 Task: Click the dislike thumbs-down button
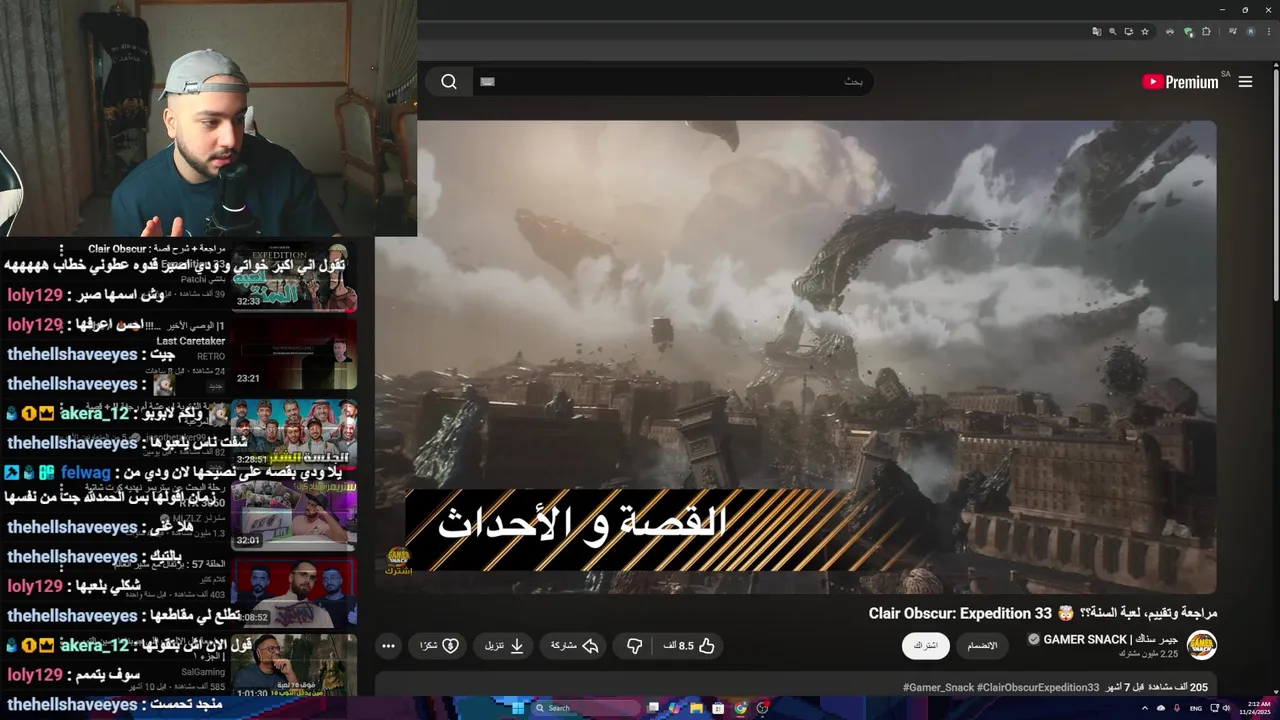pos(634,646)
